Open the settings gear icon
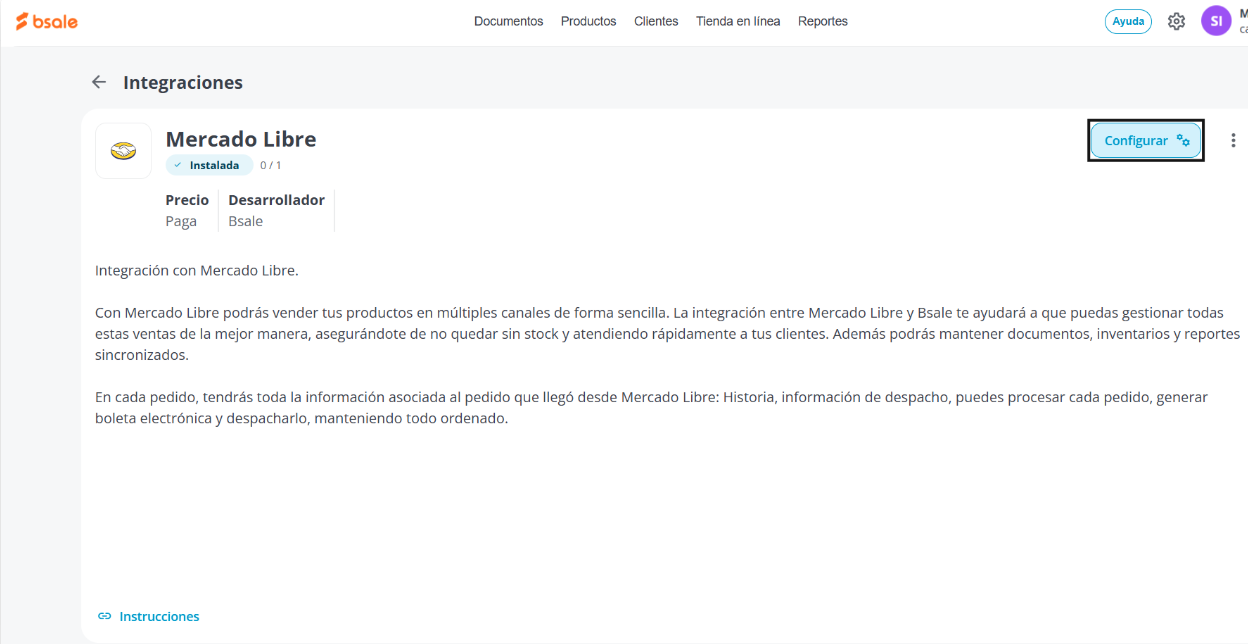 click(1176, 21)
